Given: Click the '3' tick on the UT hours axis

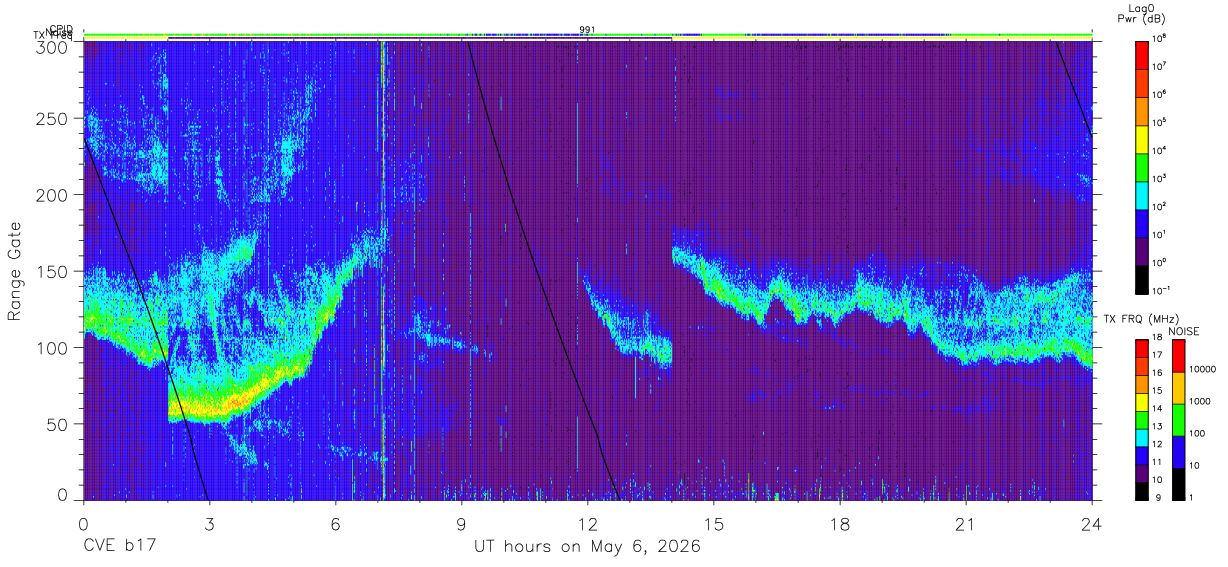Looking at the screenshot, I should (x=209, y=523).
